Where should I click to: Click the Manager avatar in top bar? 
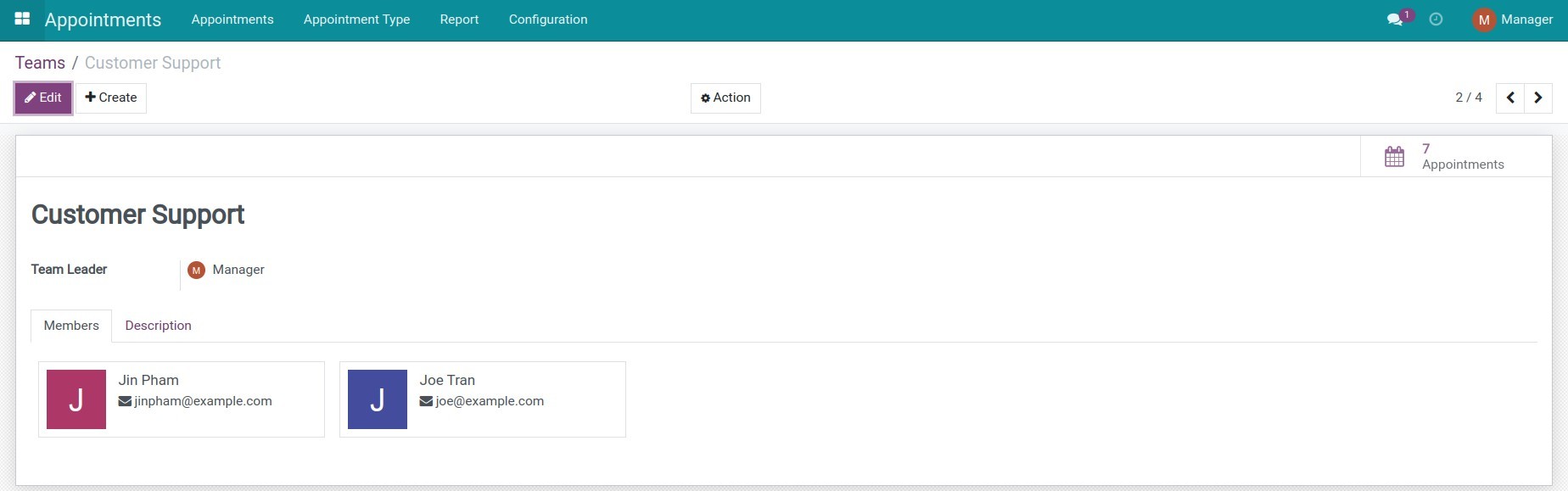coord(1483,20)
